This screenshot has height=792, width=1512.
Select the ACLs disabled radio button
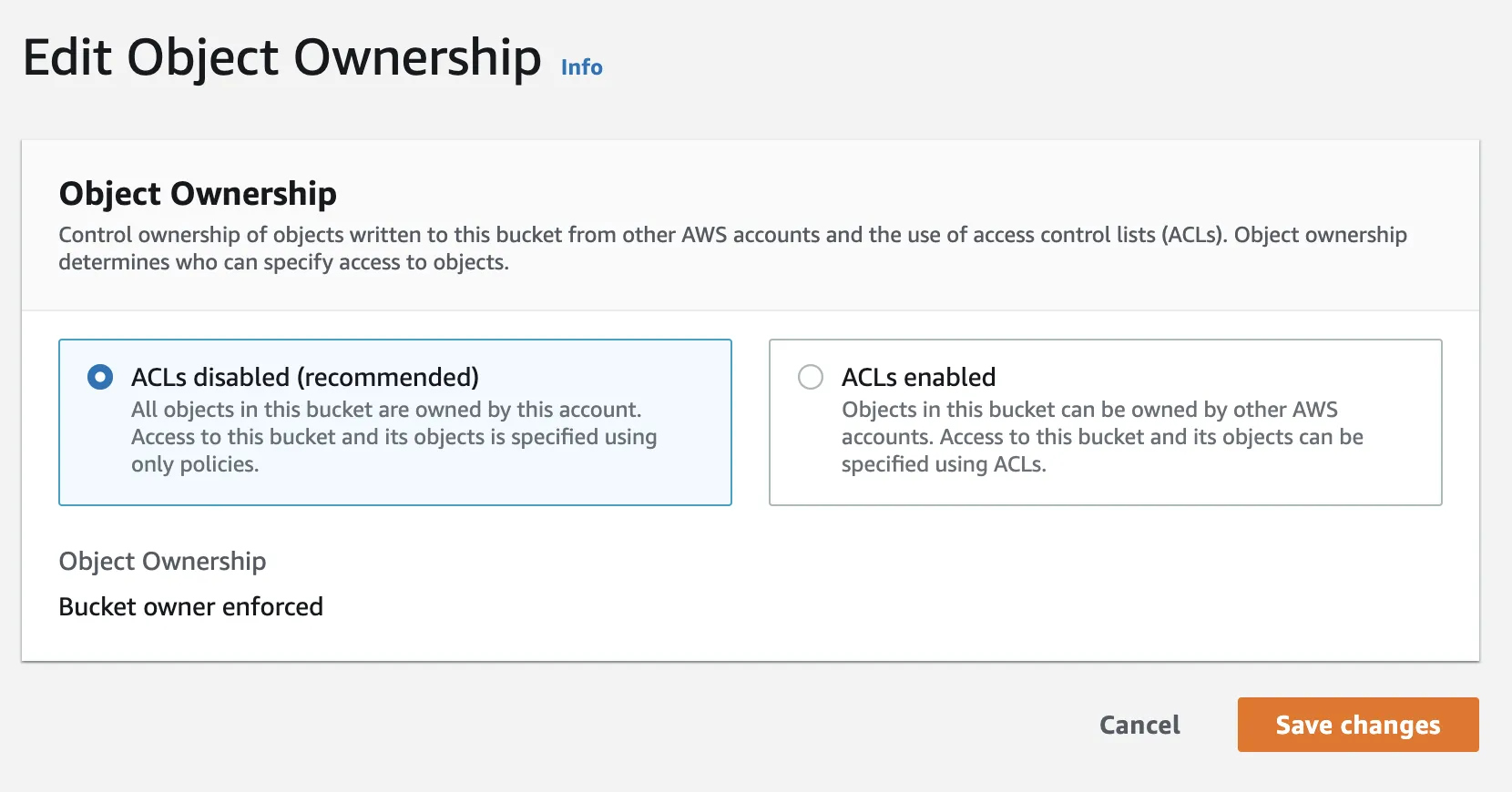pyautogui.click(x=100, y=377)
